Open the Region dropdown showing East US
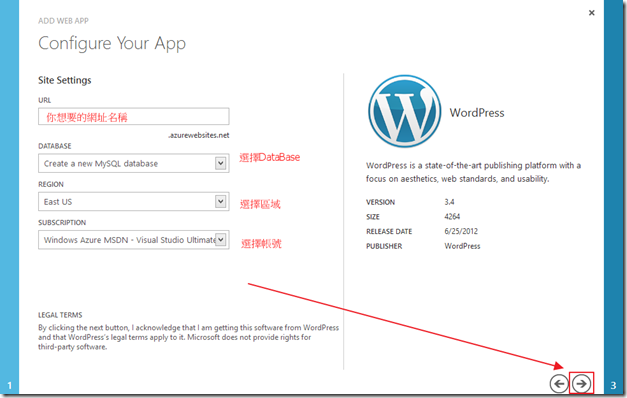Screen dimensions: 627x398 [134, 202]
